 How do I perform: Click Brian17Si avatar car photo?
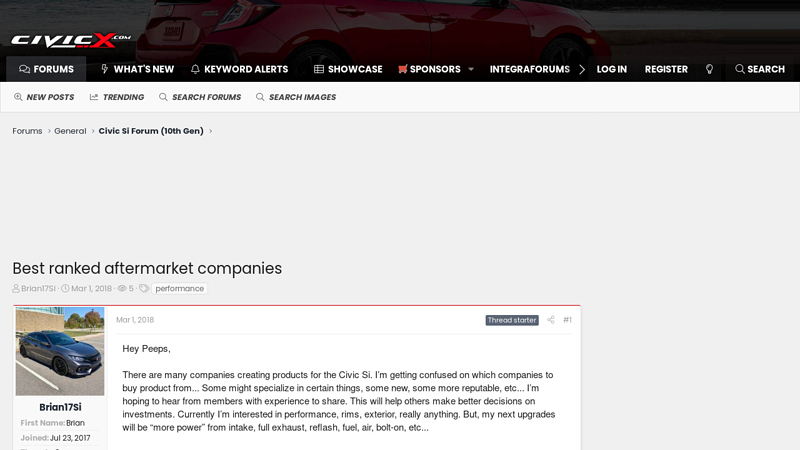point(60,351)
